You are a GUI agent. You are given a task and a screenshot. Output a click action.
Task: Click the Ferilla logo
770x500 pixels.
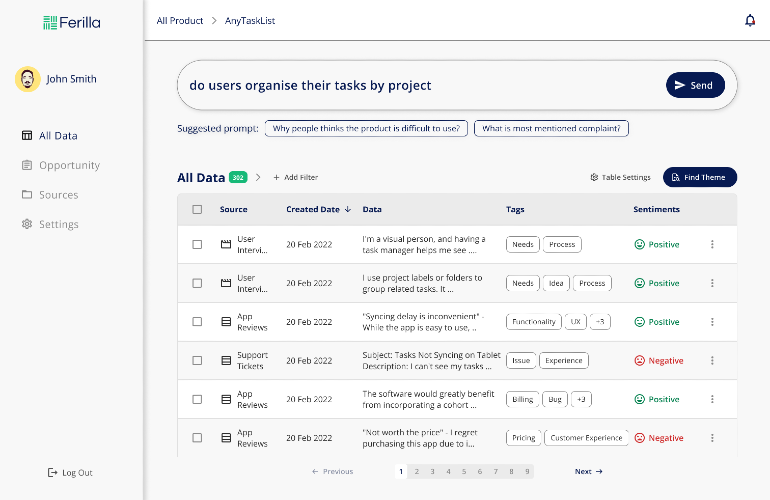coord(72,23)
